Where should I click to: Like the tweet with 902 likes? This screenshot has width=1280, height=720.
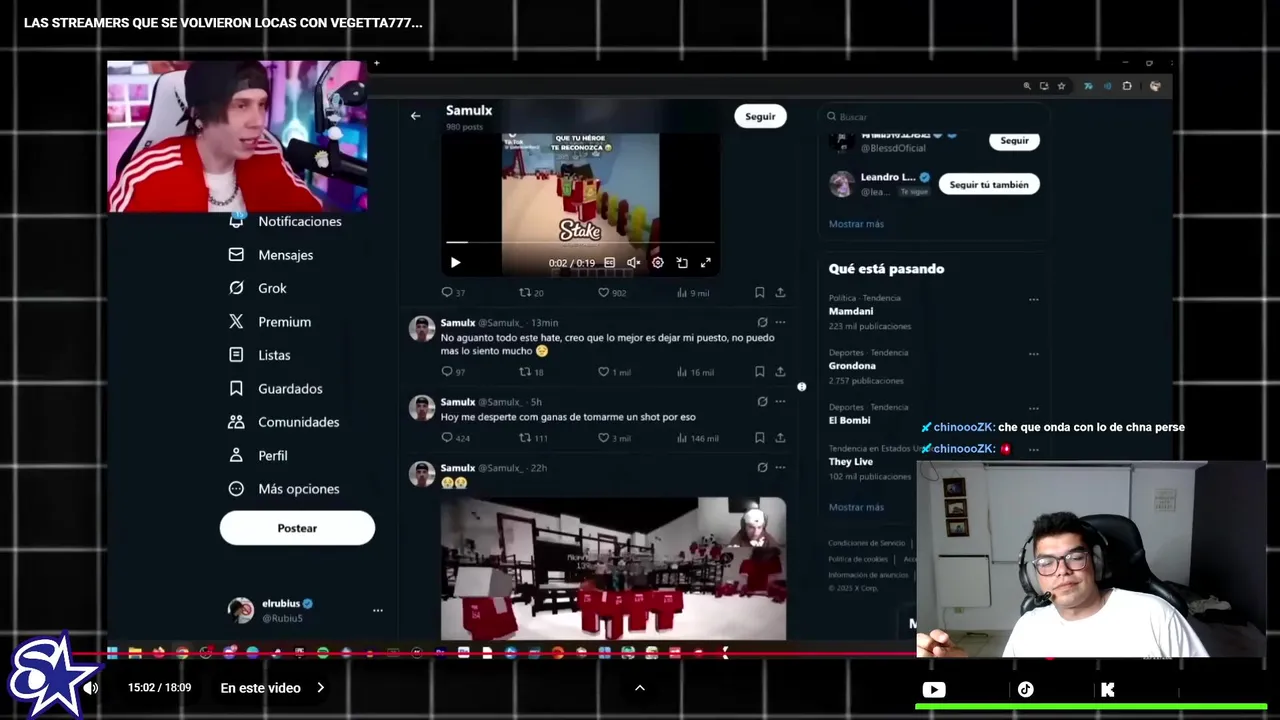[x=611, y=293]
